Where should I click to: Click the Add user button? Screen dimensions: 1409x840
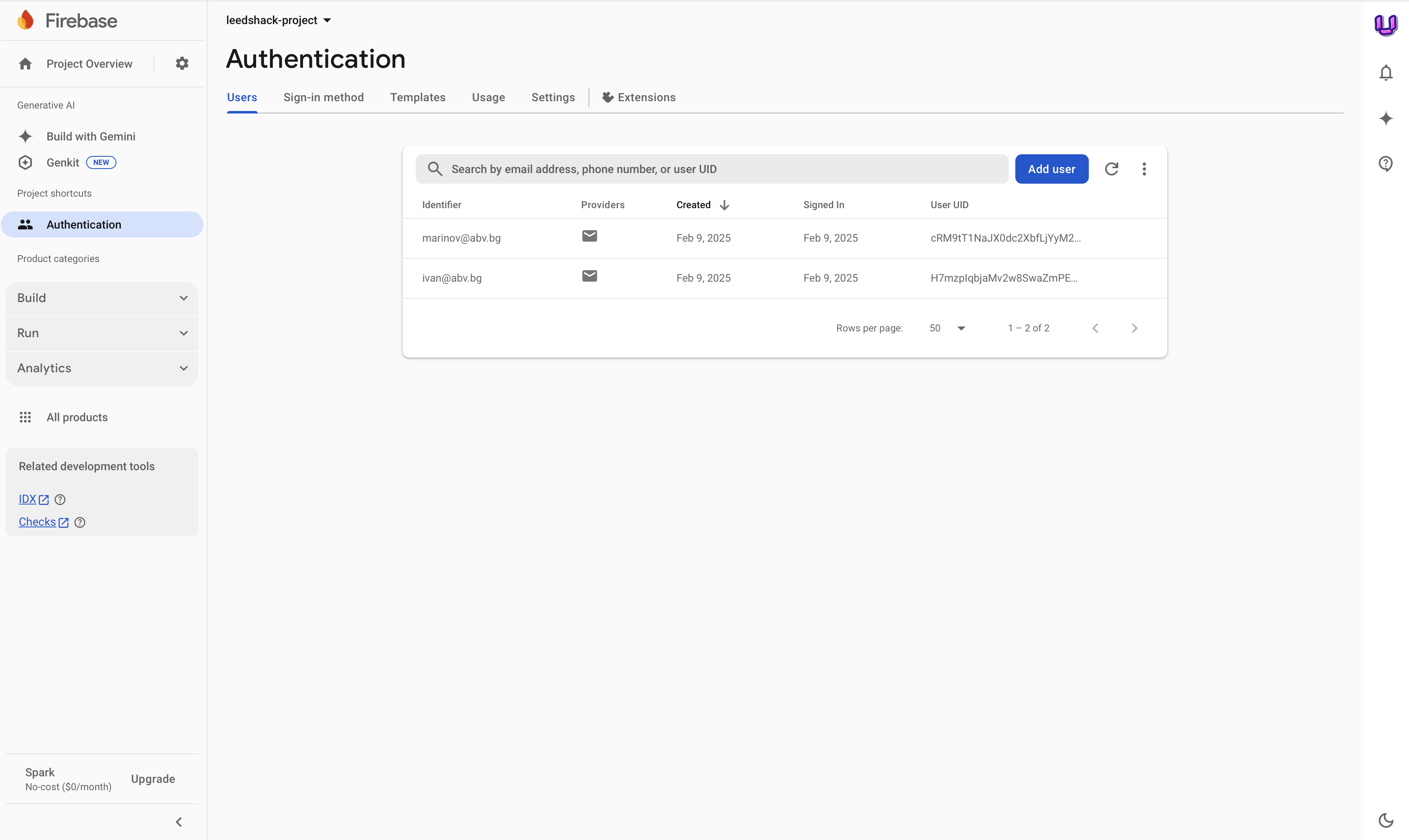pyautogui.click(x=1051, y=169)
